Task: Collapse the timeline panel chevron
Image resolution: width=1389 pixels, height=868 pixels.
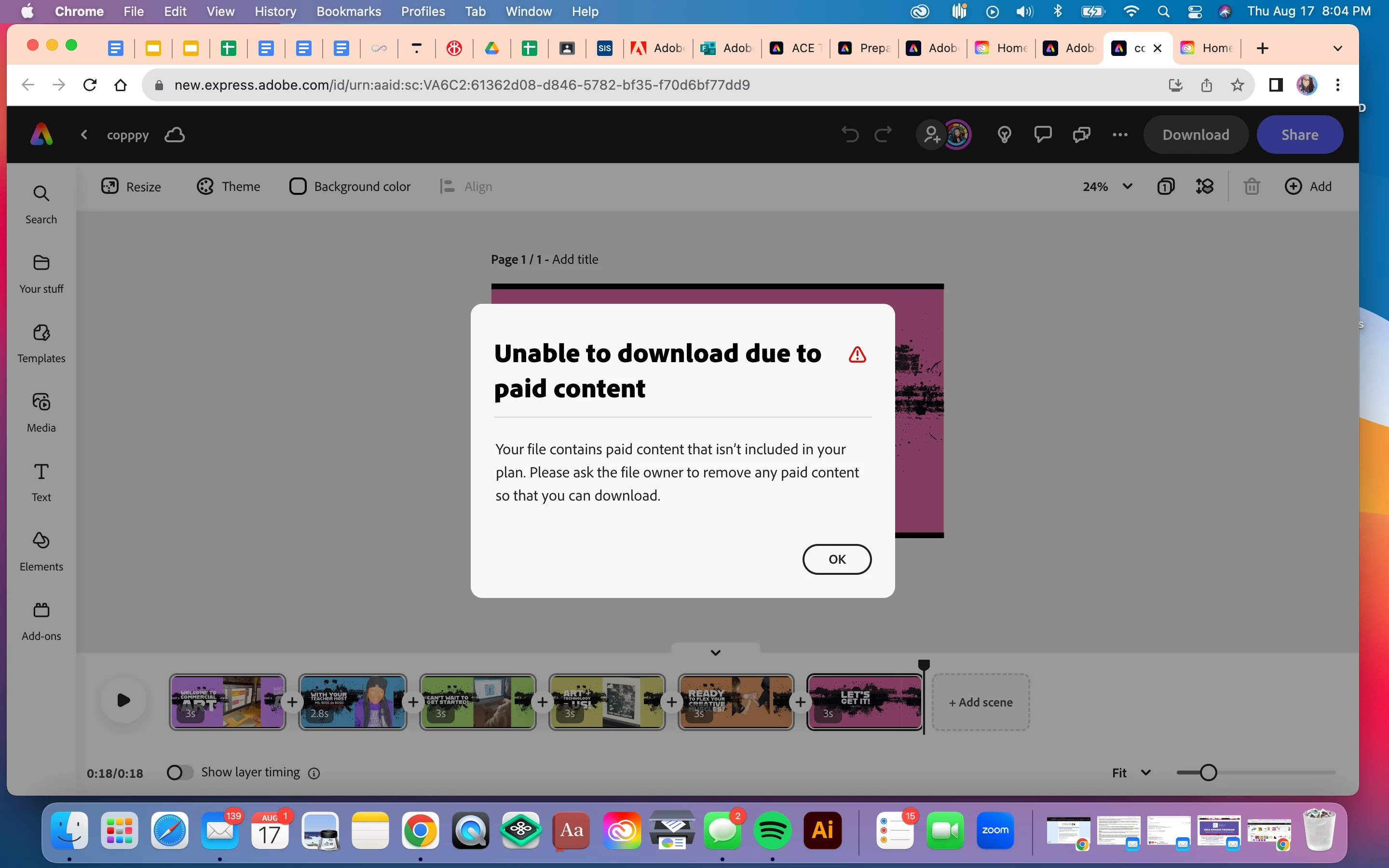Action: point(715,652)
